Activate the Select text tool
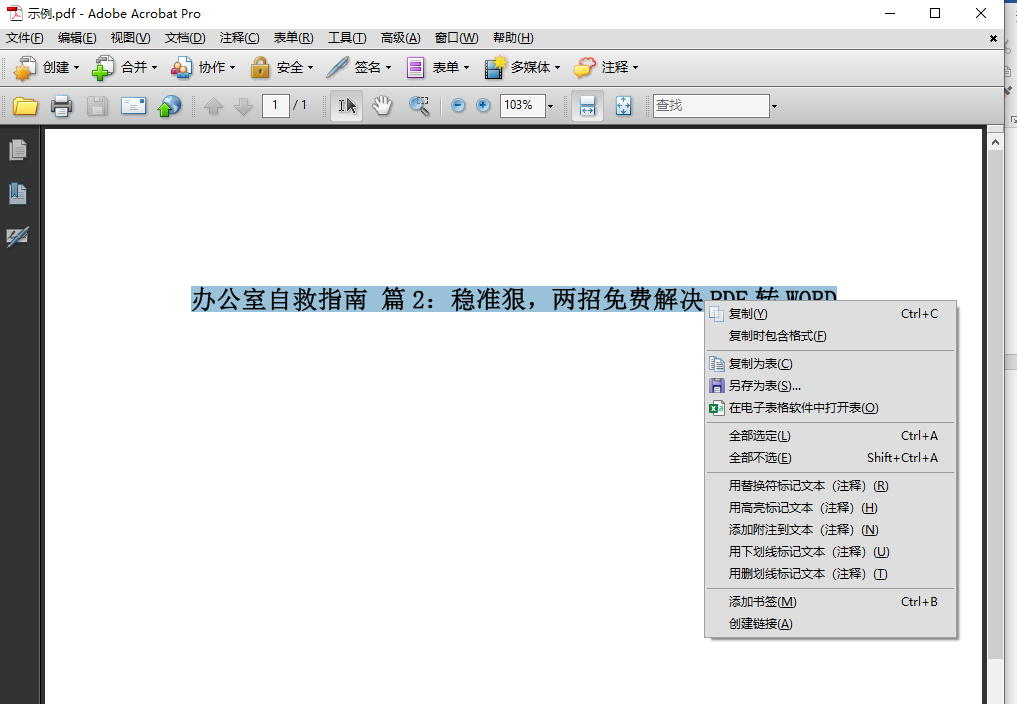The height and width of the screenshot is (704, 1017). tap(346, 106)
